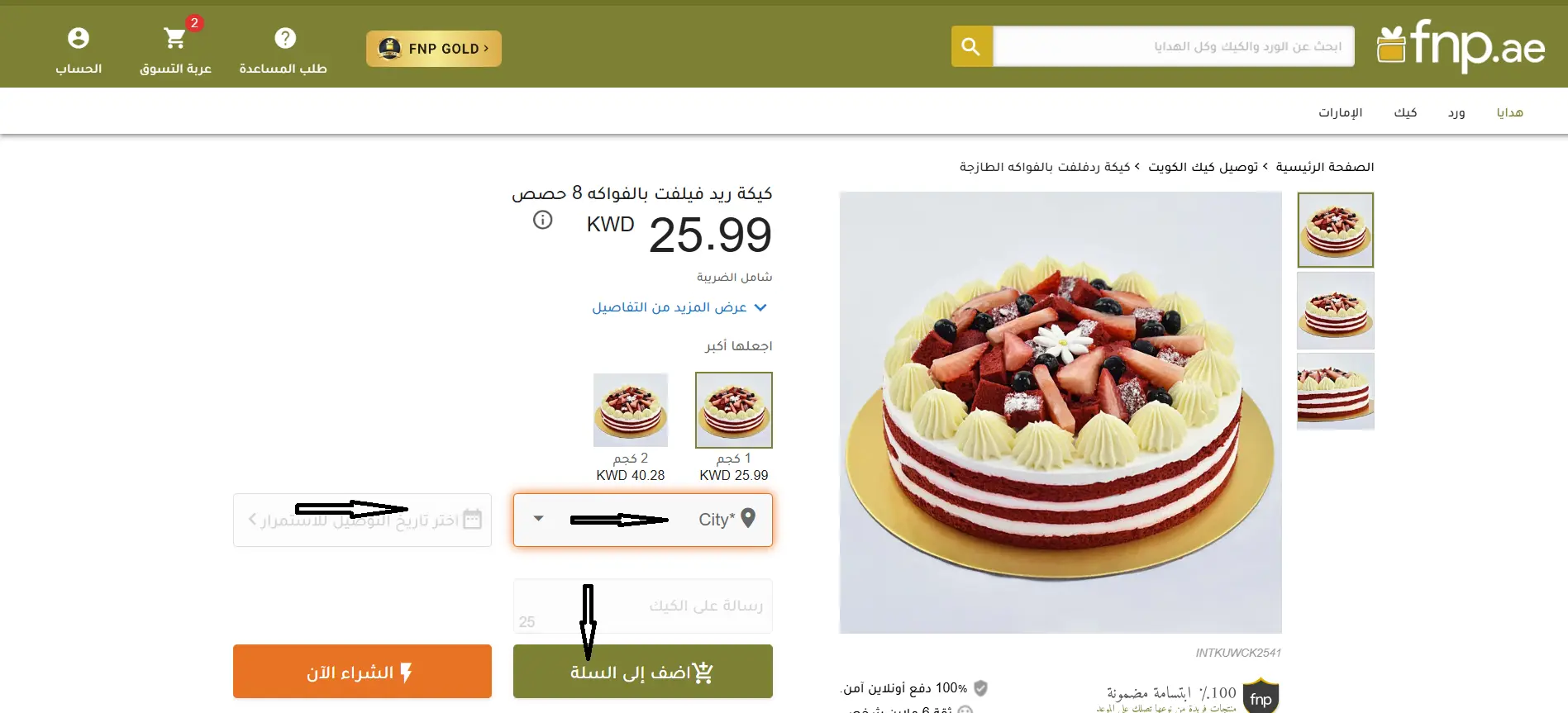
Task: Open the City dropdown arrow
Action: 538,519
